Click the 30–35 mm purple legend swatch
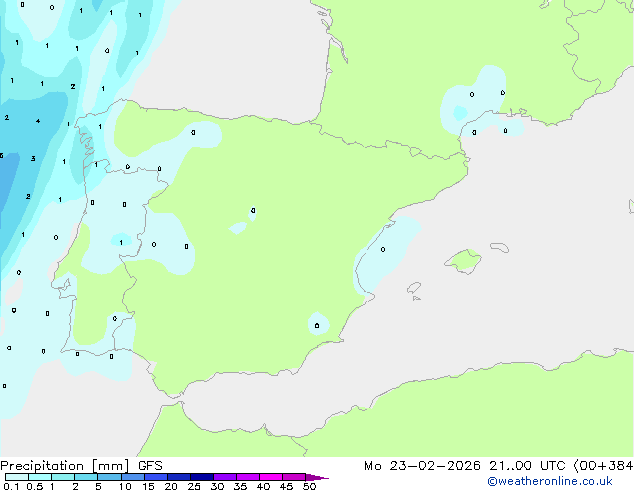Image resolution: width=634 pixels, height=490 pixels. (x=224, y=477)
